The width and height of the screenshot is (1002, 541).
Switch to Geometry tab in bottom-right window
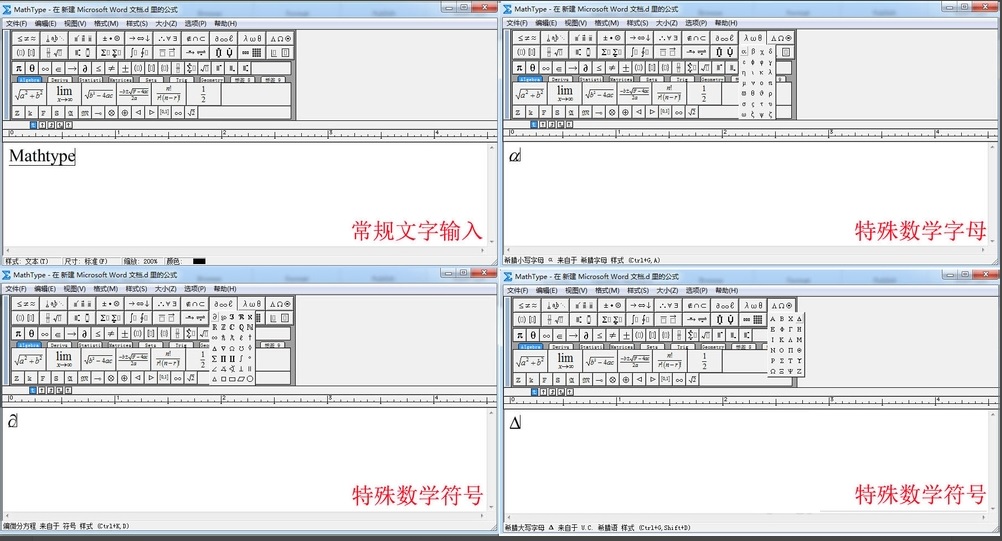point(713,347)
